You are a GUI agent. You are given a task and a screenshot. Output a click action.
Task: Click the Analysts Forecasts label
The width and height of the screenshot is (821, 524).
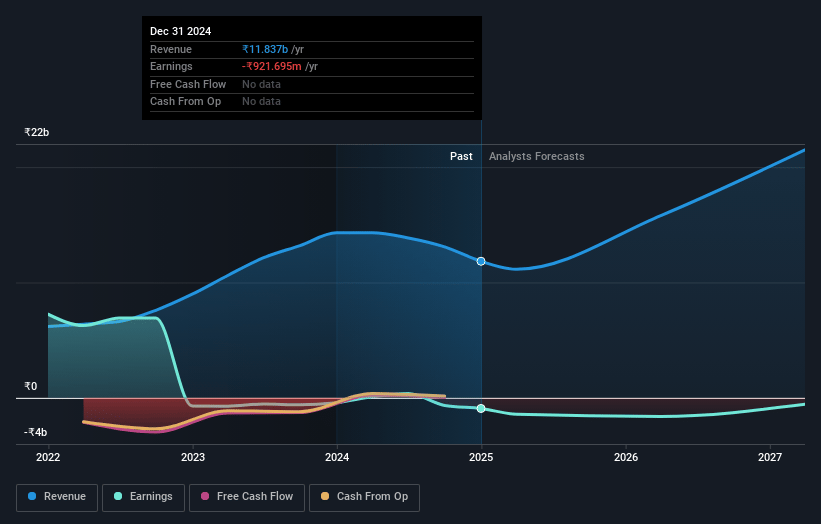point(537,156)
